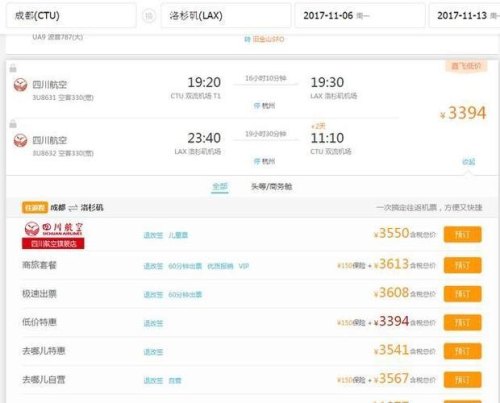Click the 直飞低价 tag

tap(466, 66)
